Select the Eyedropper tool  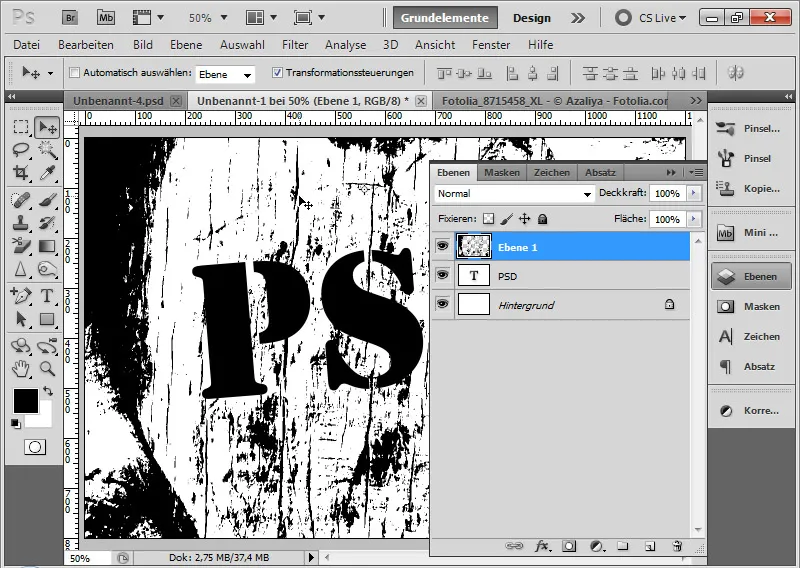click(x=47, y=174)
